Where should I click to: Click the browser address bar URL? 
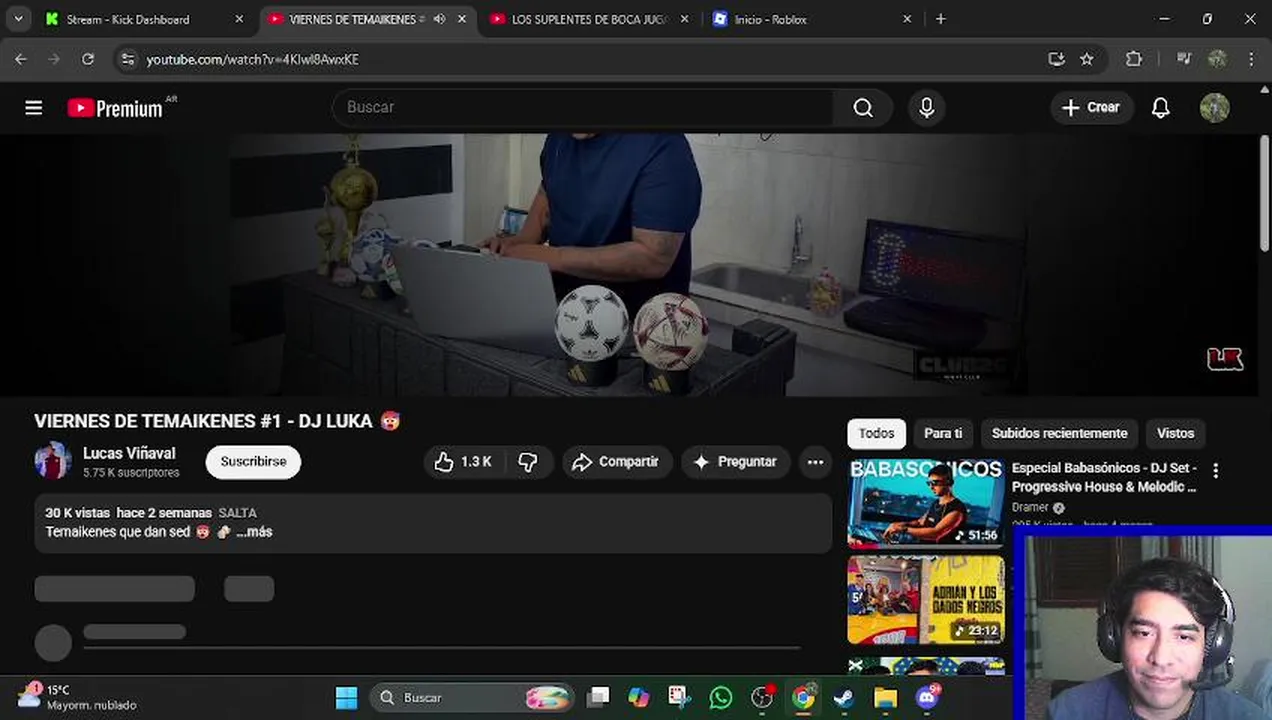252,59
